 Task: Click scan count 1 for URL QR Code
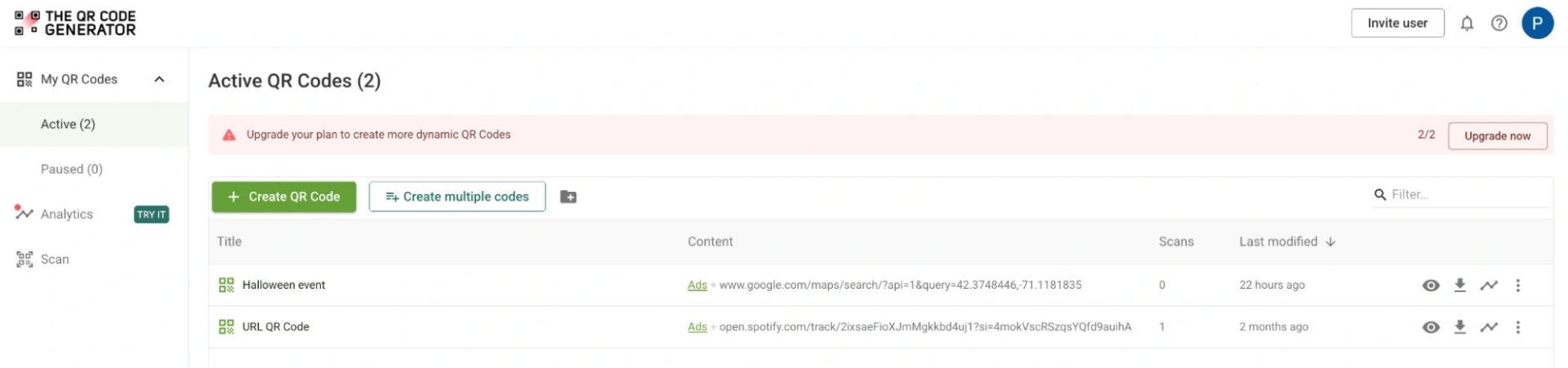click(1162, 327)
